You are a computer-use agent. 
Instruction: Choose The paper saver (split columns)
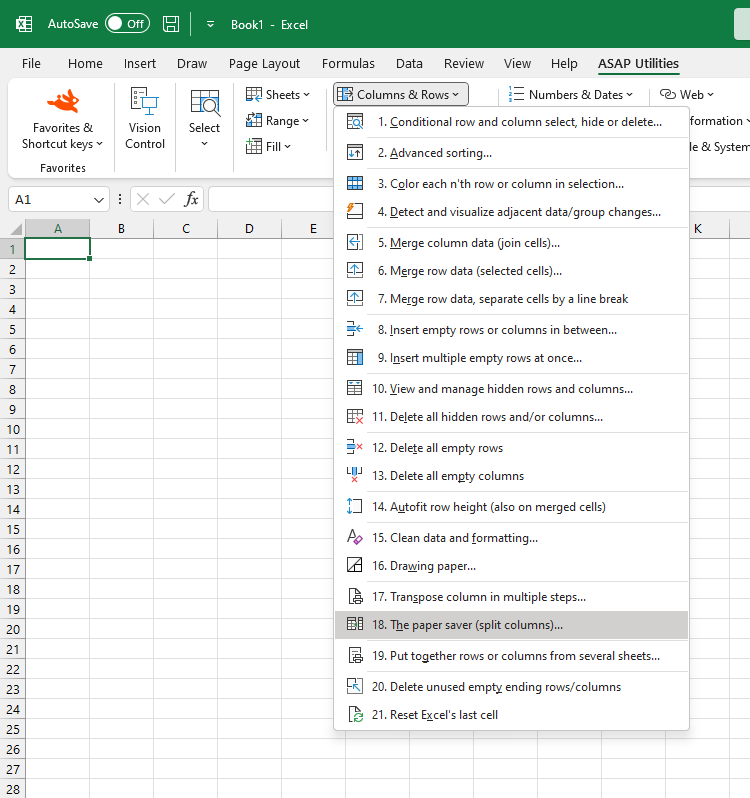pyautogui.click(x=511, y=625)
